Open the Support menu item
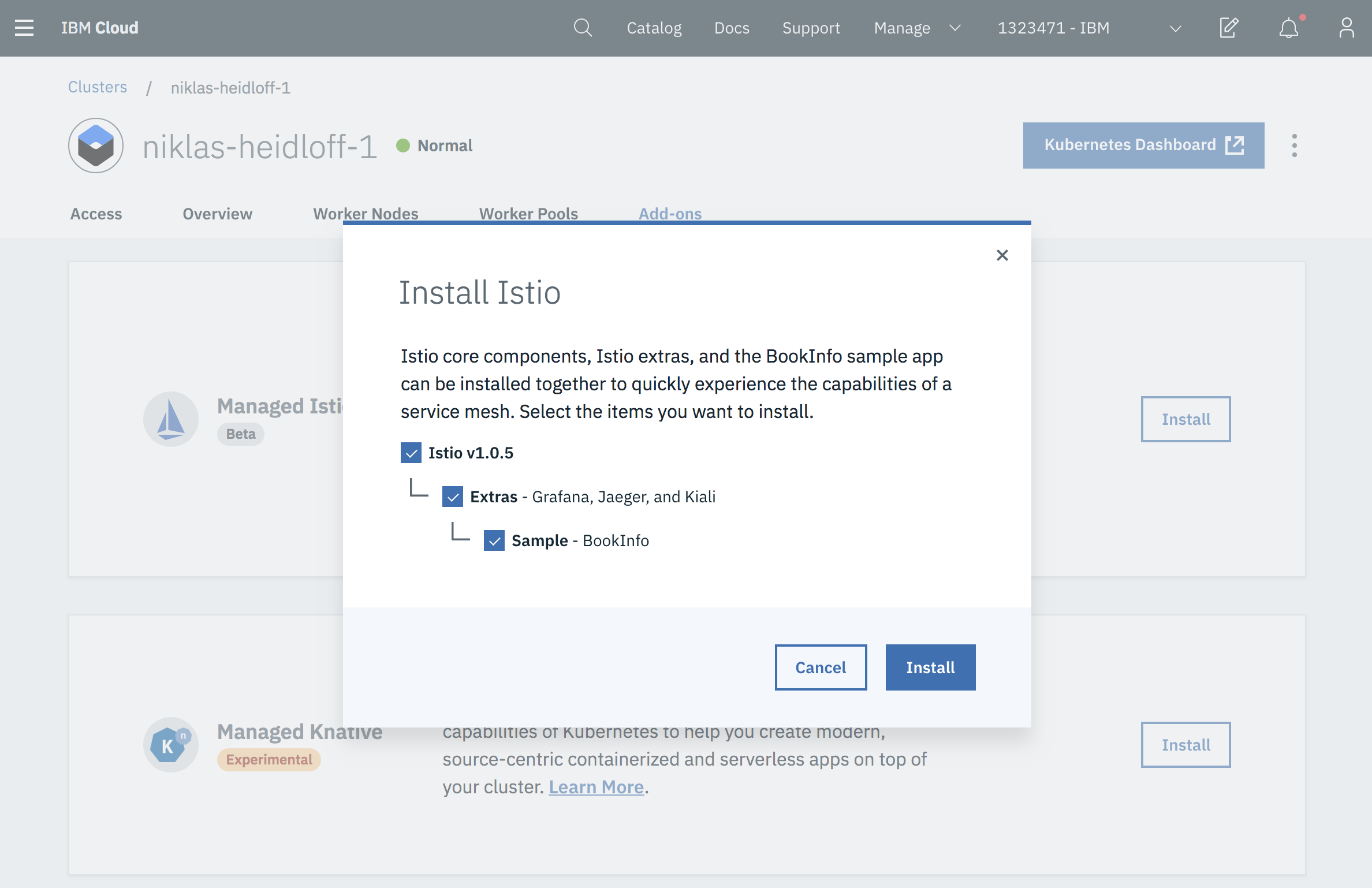The height and width of the screenshot is (888, 1372). coord(811,28)
